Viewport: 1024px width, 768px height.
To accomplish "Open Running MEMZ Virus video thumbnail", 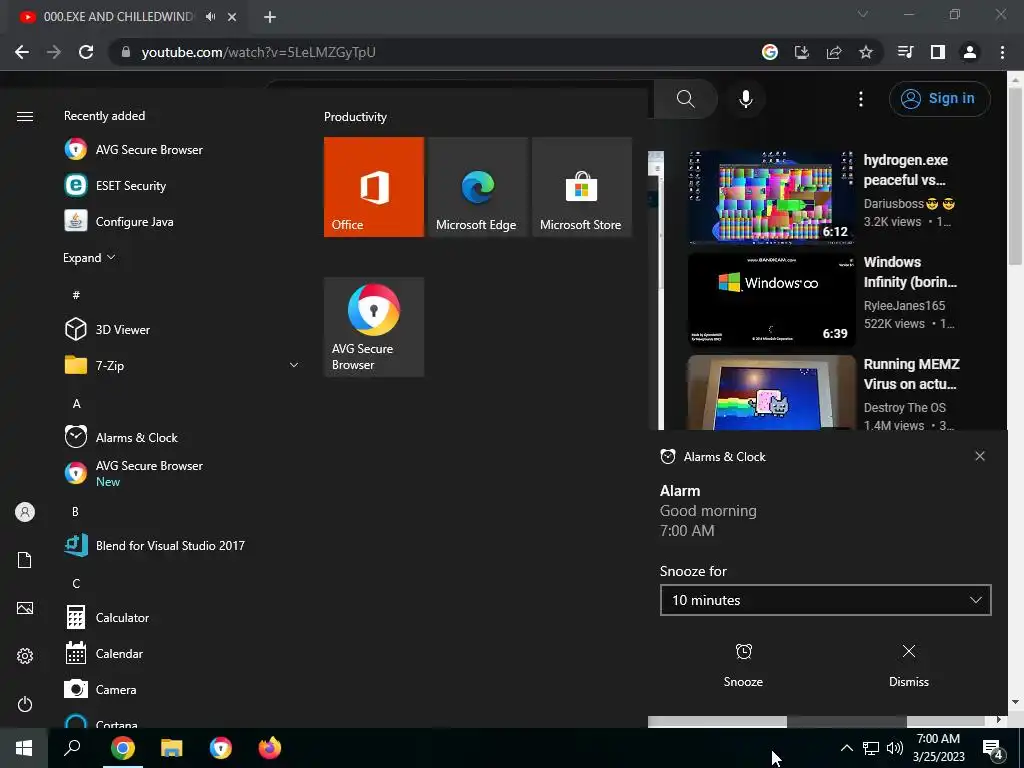I will [x=771, y=392].
